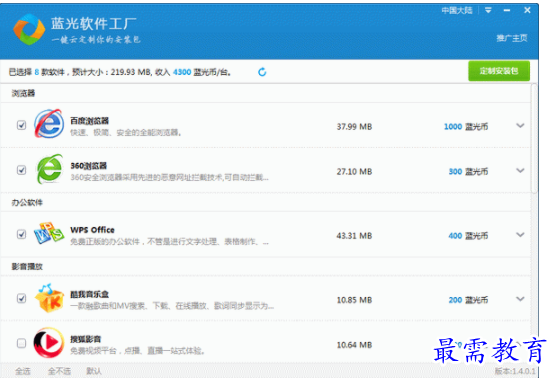Click the 搜狐影音 app icon
This screenshot has height=382, width=555.
click(49, 343)
